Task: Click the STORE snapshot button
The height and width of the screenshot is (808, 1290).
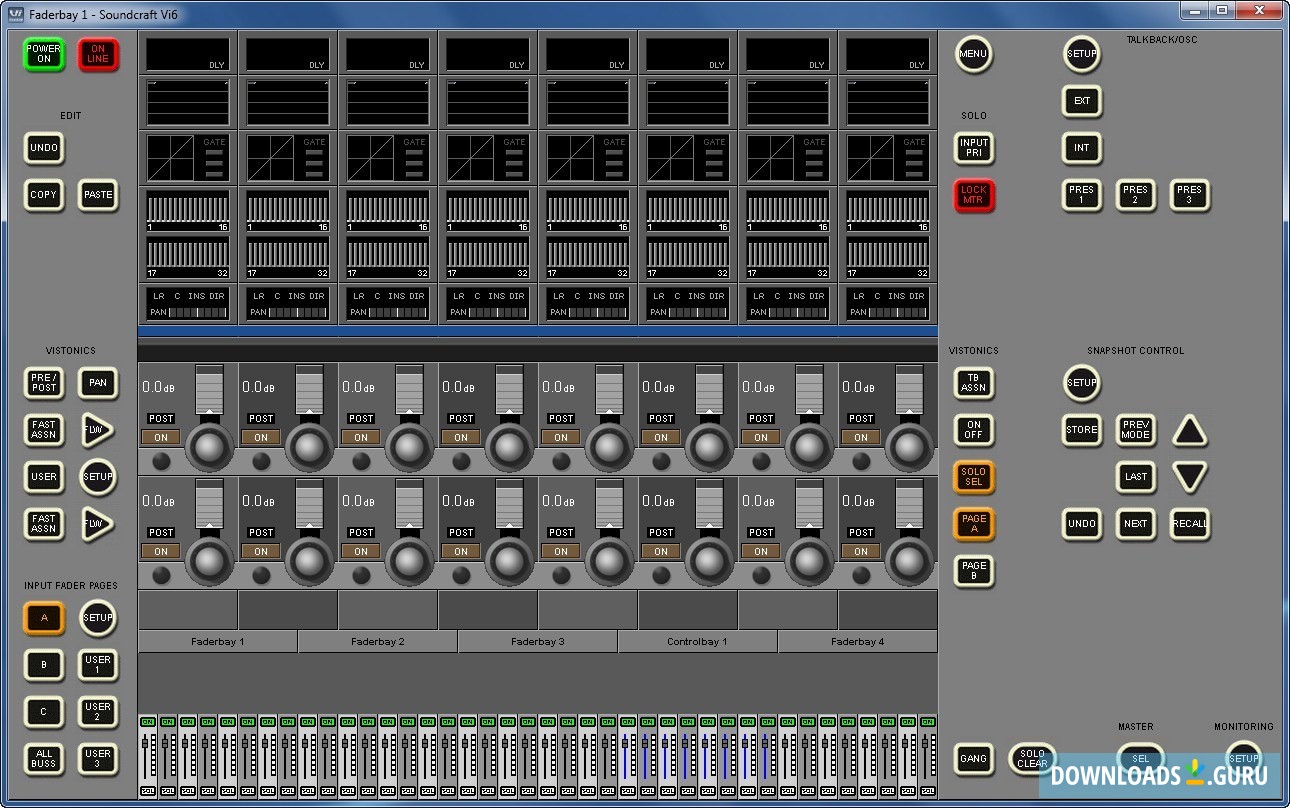Action: pyautogui.click(x=1081, y=430)
